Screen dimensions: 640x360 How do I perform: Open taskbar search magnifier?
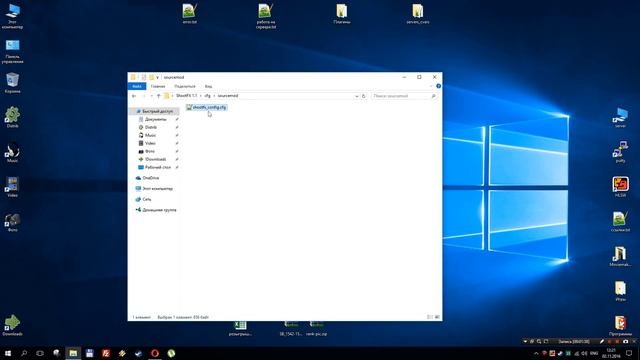pyautogui.click(x=24, y=353)
